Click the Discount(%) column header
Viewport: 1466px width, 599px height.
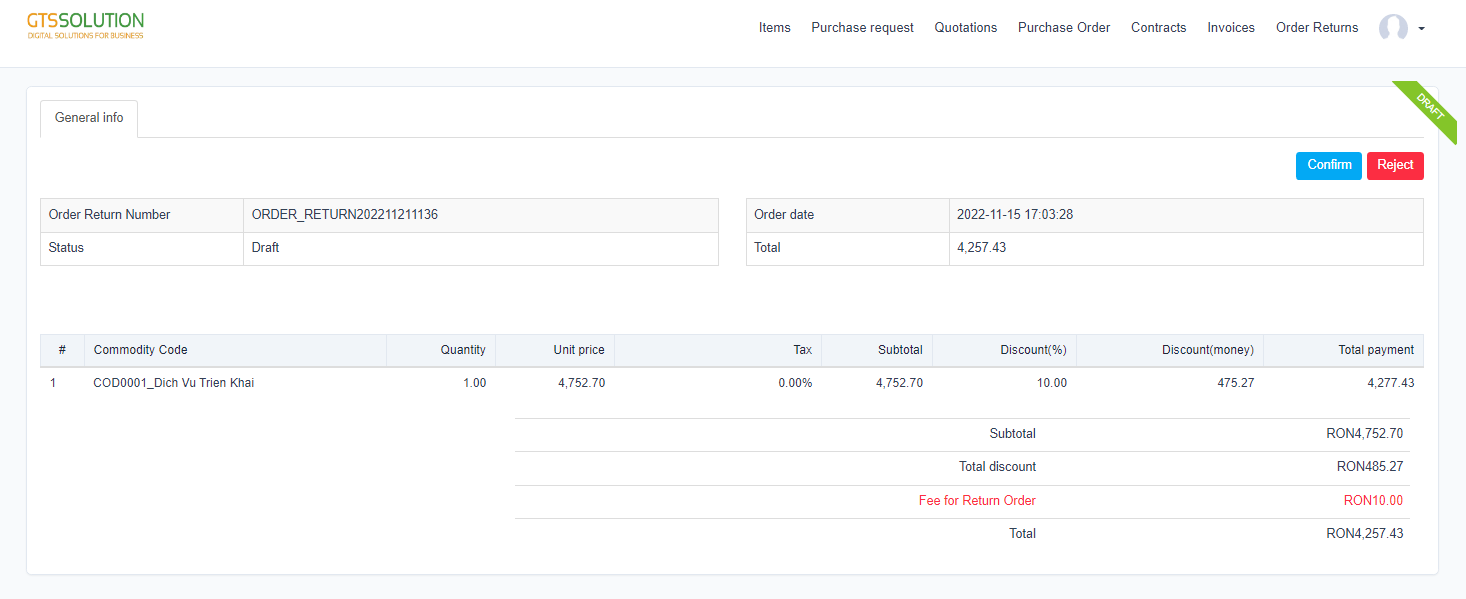[x=1033, y=350]
